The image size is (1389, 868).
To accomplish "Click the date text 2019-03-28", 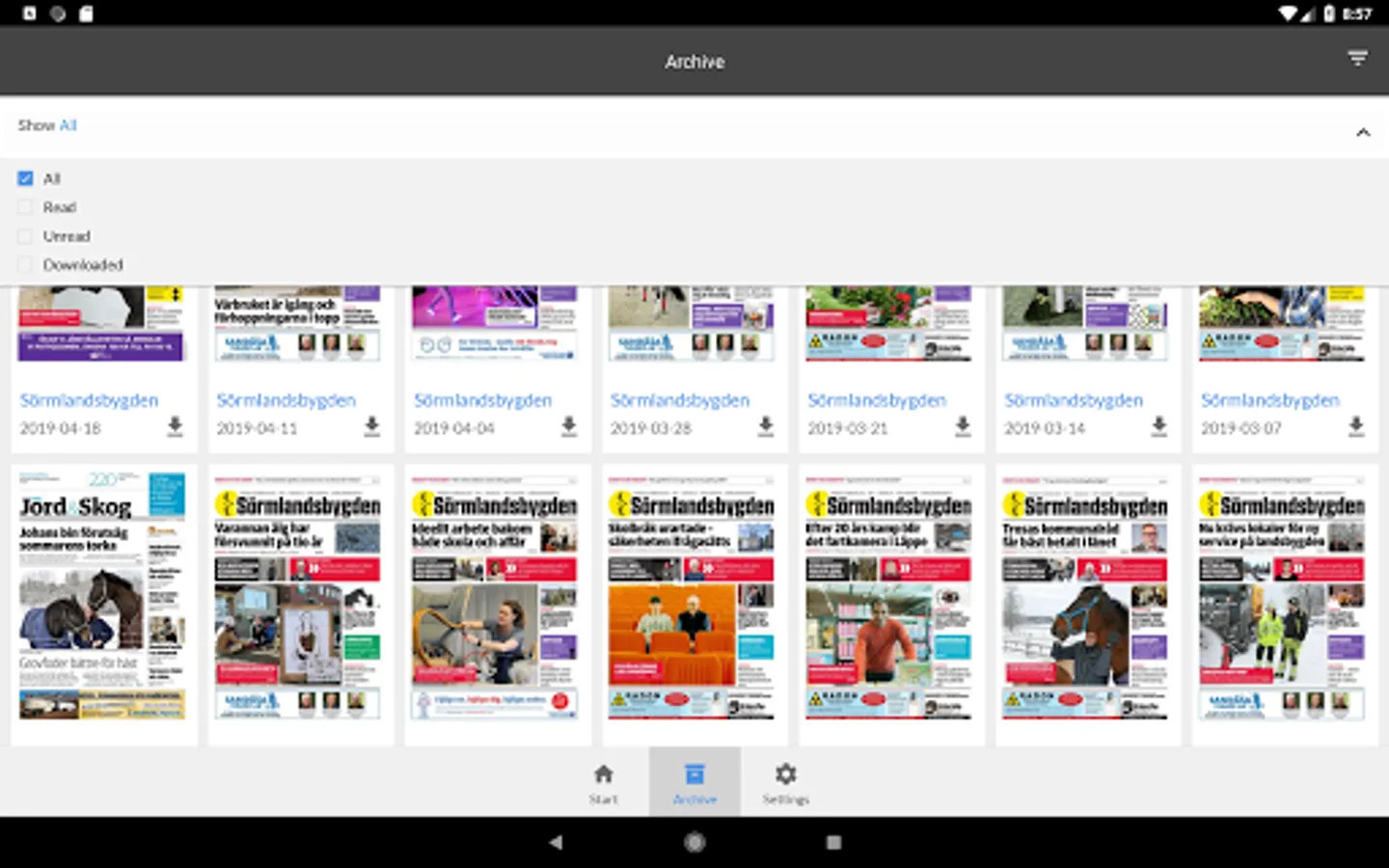I will (651, 428).
